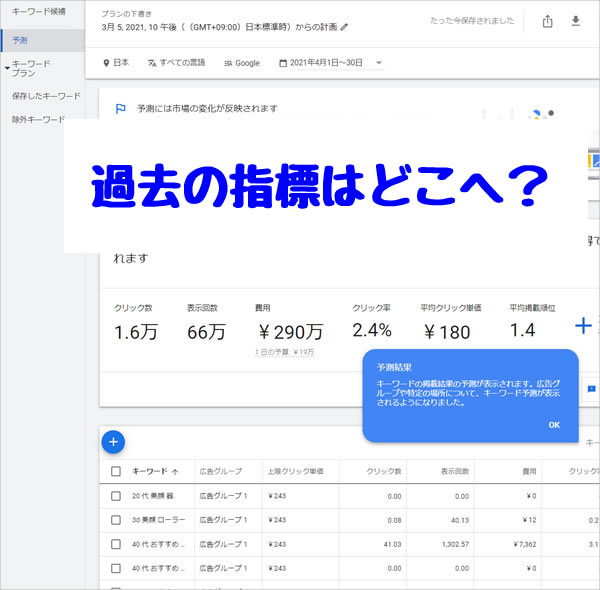Click the 66万 impressions metric
Image resolution: width=600 pixels, height=590 pixels.
(x=207, y=332)
